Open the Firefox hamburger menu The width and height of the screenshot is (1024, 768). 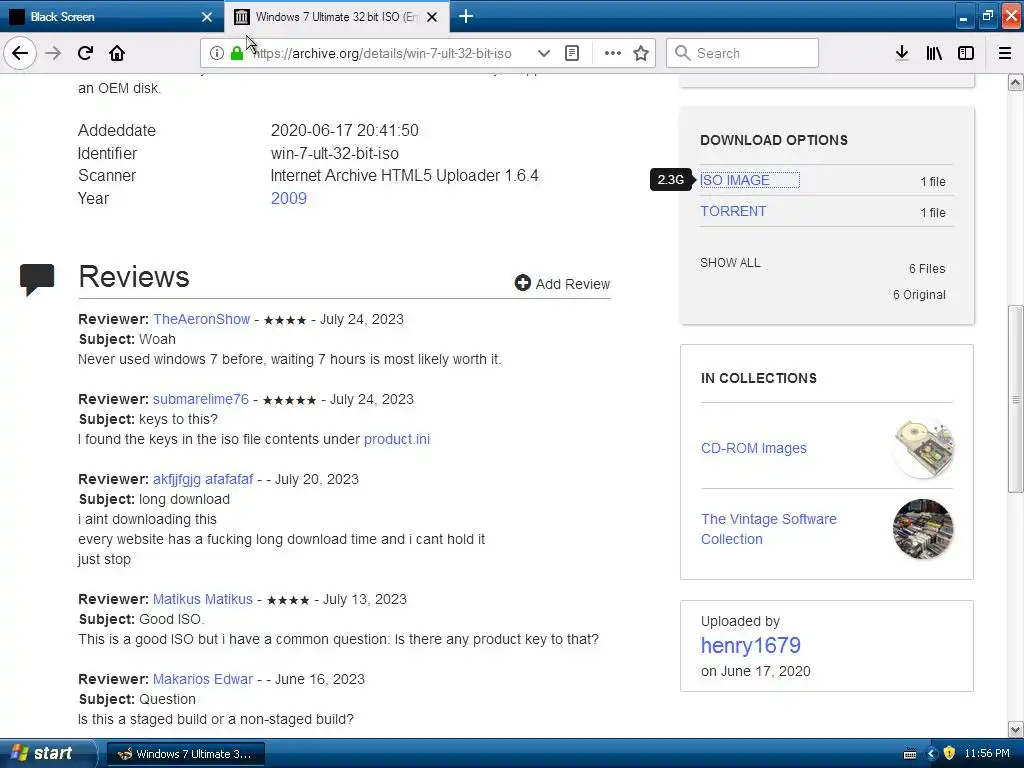click(1005, 53)
